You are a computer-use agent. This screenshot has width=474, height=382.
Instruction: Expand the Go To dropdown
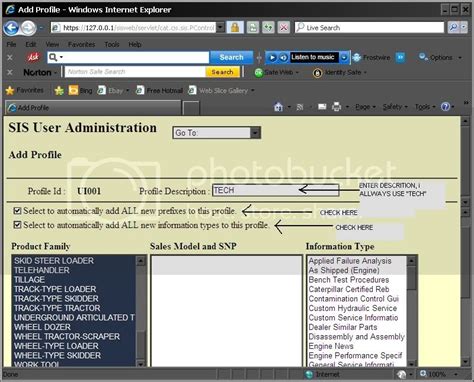click(255, 133)
